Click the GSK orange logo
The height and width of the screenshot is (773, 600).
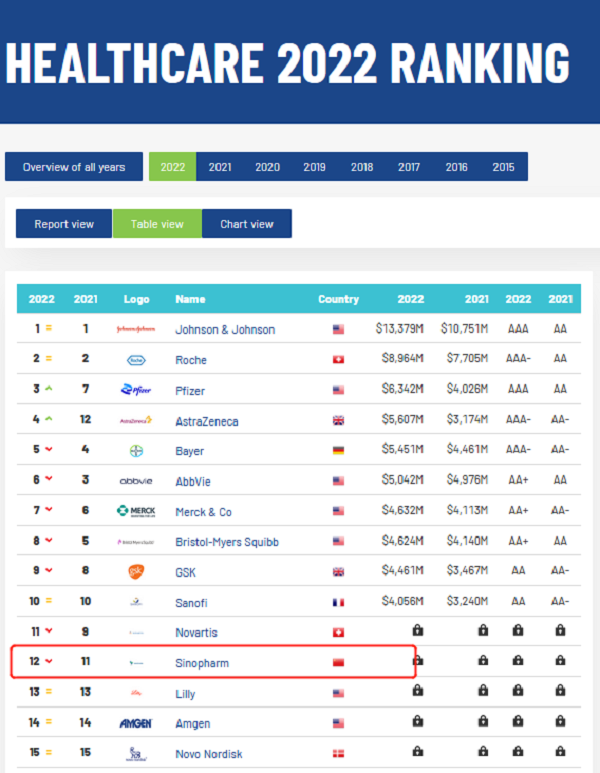pyautogui.click(x=136, y=572)
